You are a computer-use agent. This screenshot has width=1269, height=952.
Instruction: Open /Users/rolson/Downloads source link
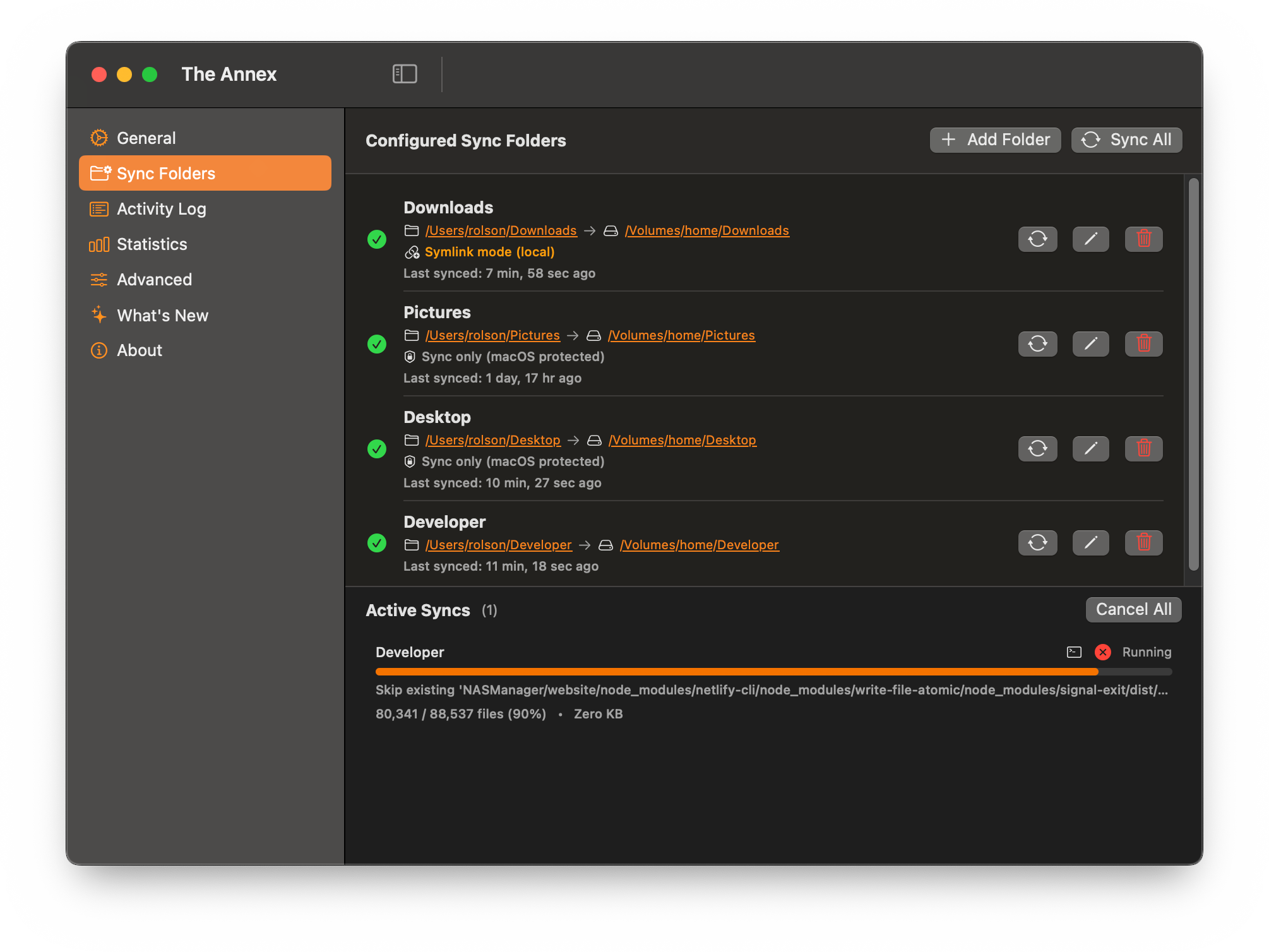pyautogui.click(x=501, y=230)
